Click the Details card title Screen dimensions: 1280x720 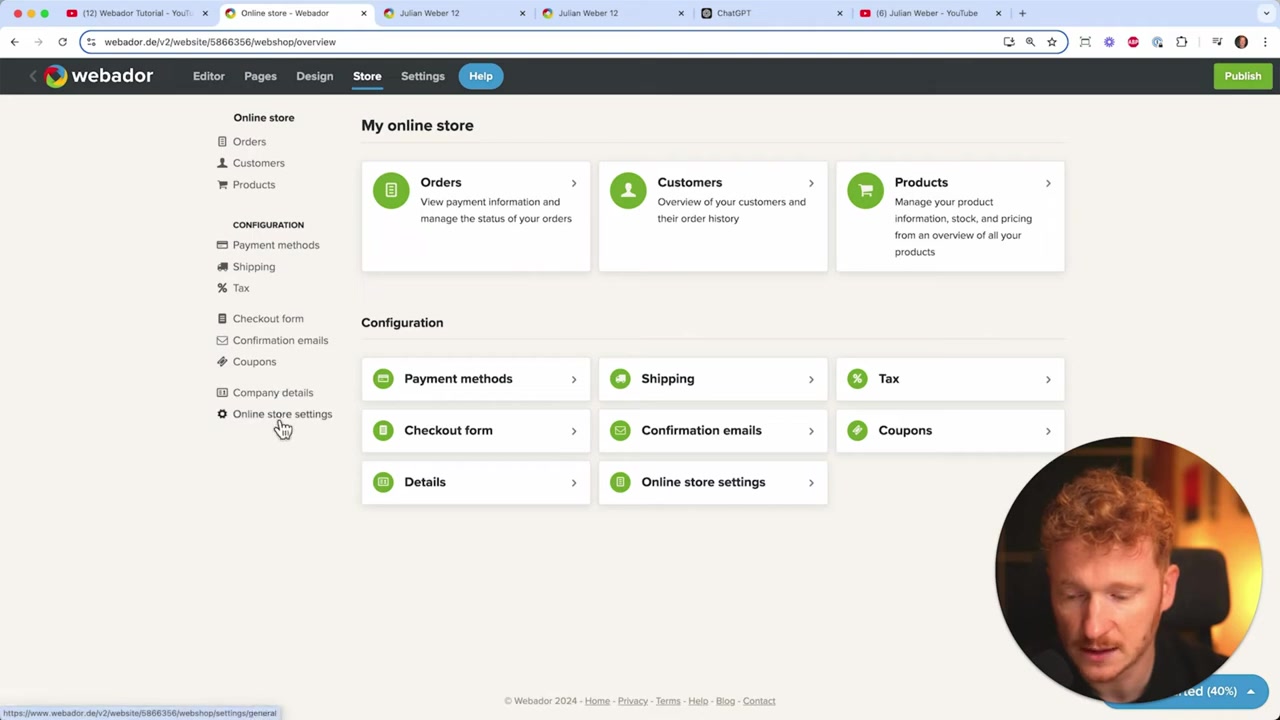click(x=425, y=482)
